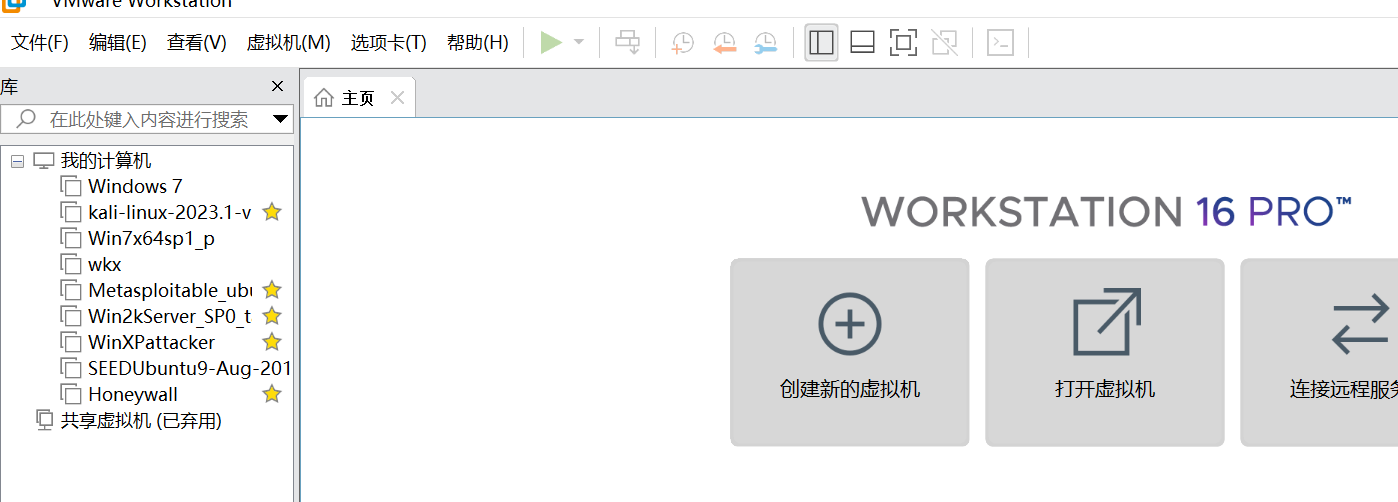
Task: Click the Unity mode toolbar icon
Action: pos(944,43)
